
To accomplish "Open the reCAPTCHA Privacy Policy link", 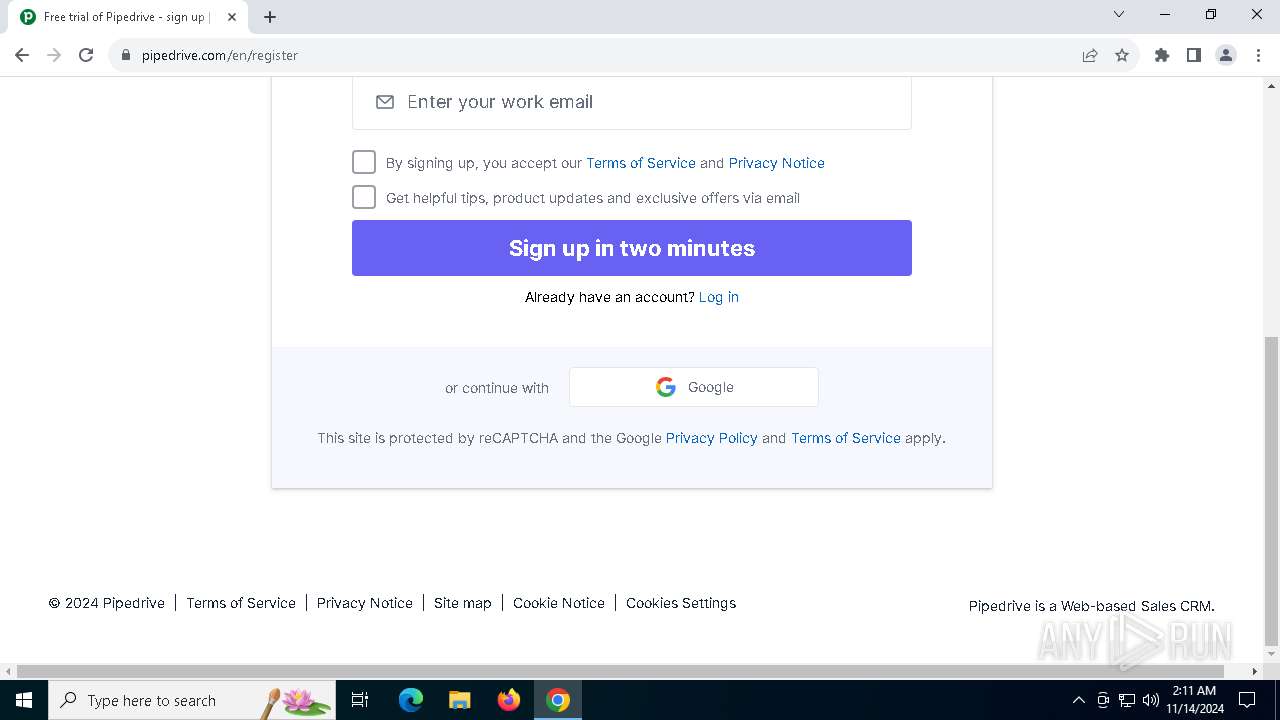I will click(x=712, y=438).
